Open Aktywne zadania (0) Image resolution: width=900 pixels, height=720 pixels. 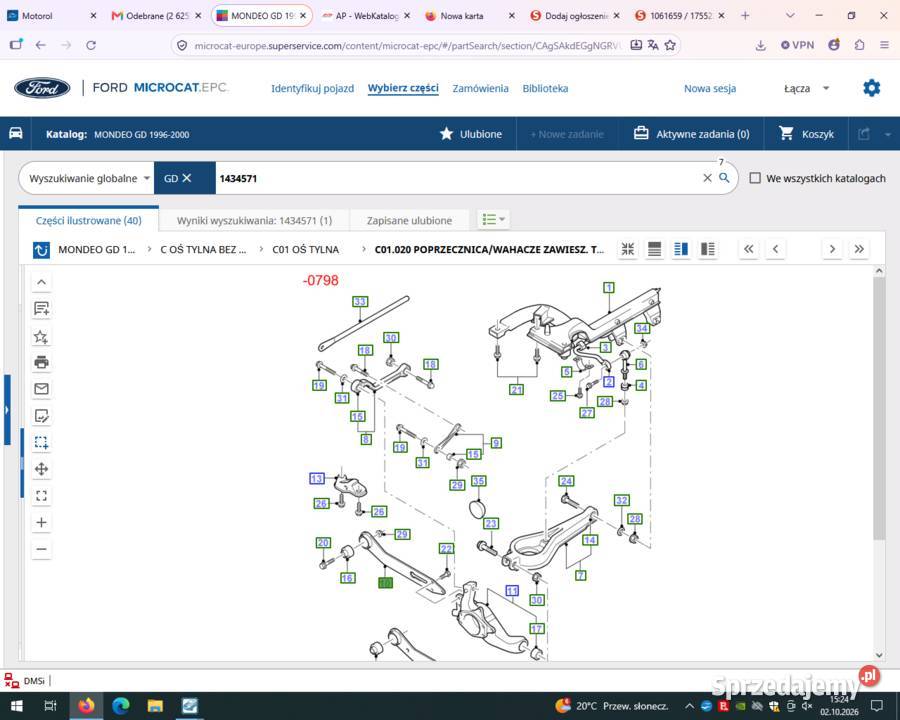point(691,134)
